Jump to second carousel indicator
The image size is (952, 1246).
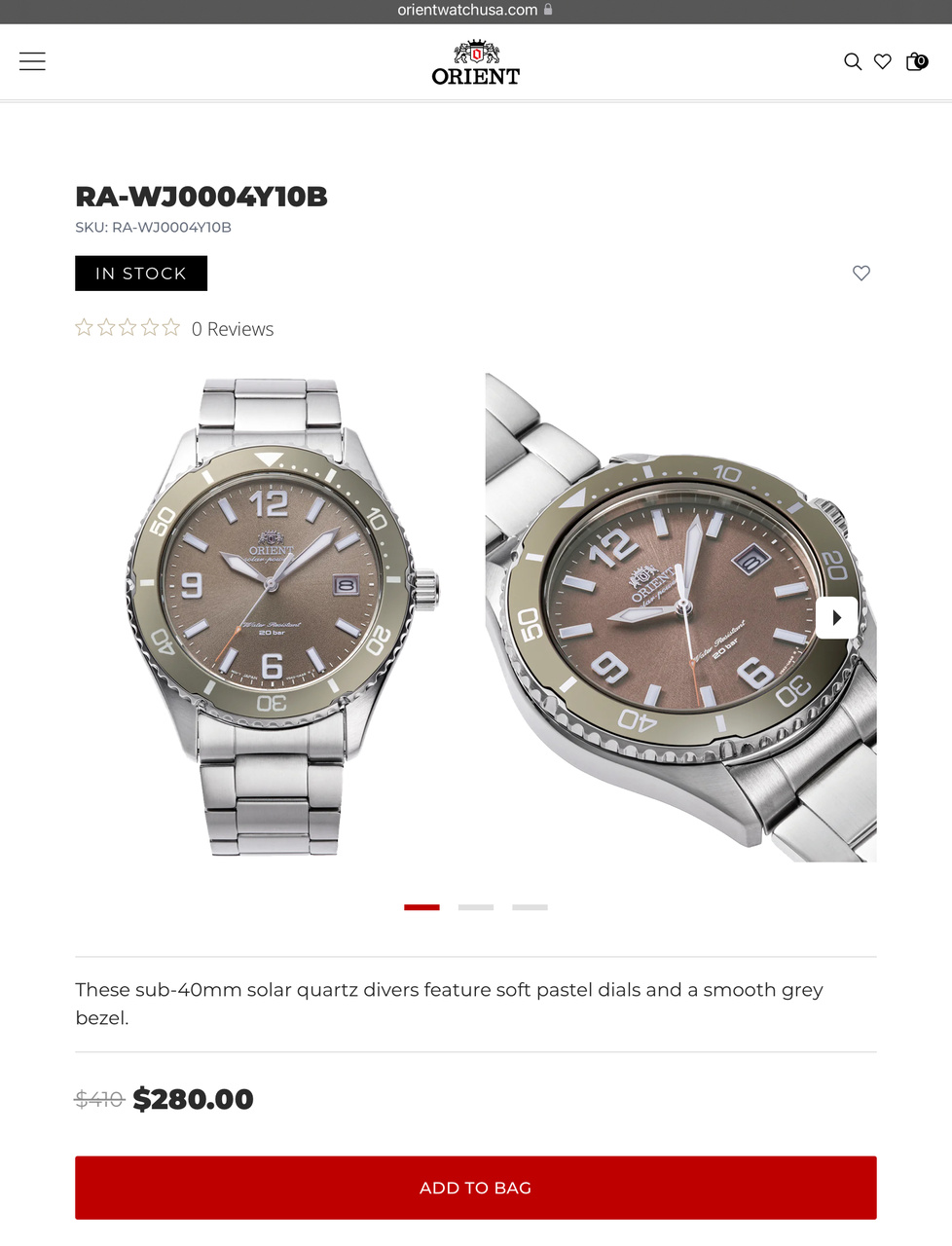[x=476, y=907]
